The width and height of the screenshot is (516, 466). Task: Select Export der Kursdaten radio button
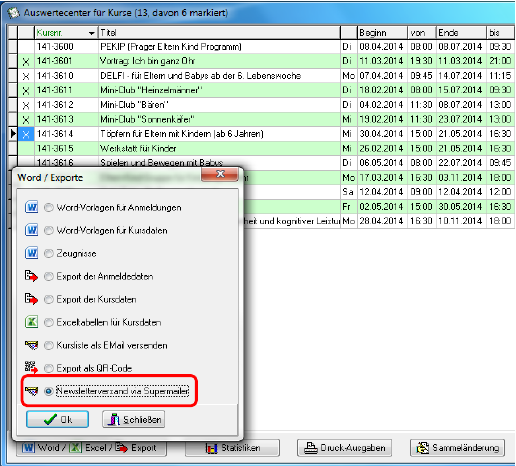click(49, 299)
